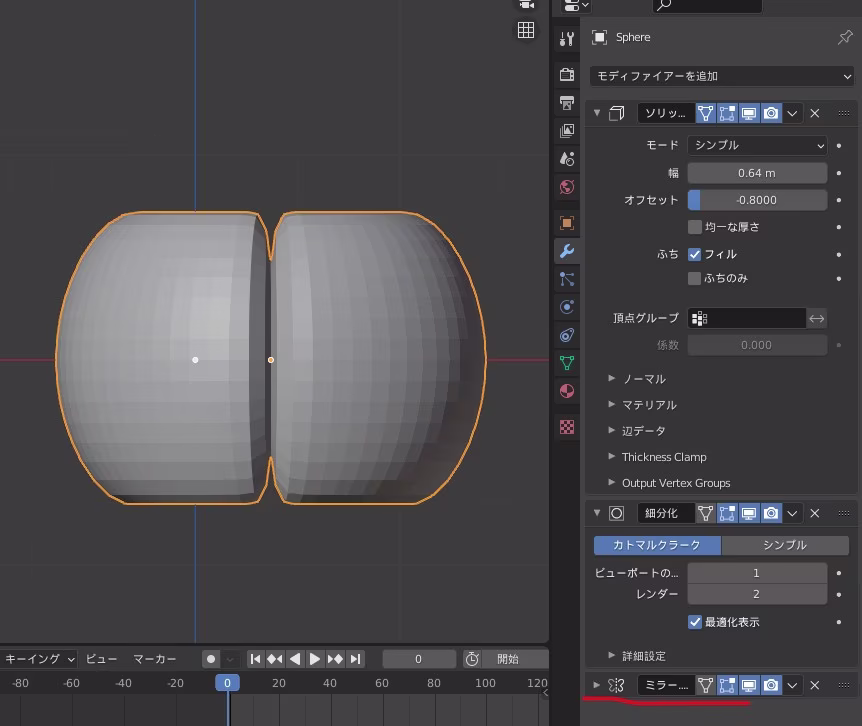
Task: Open the モディファイアーを追加 dropdown
Action: coord(722,76)
